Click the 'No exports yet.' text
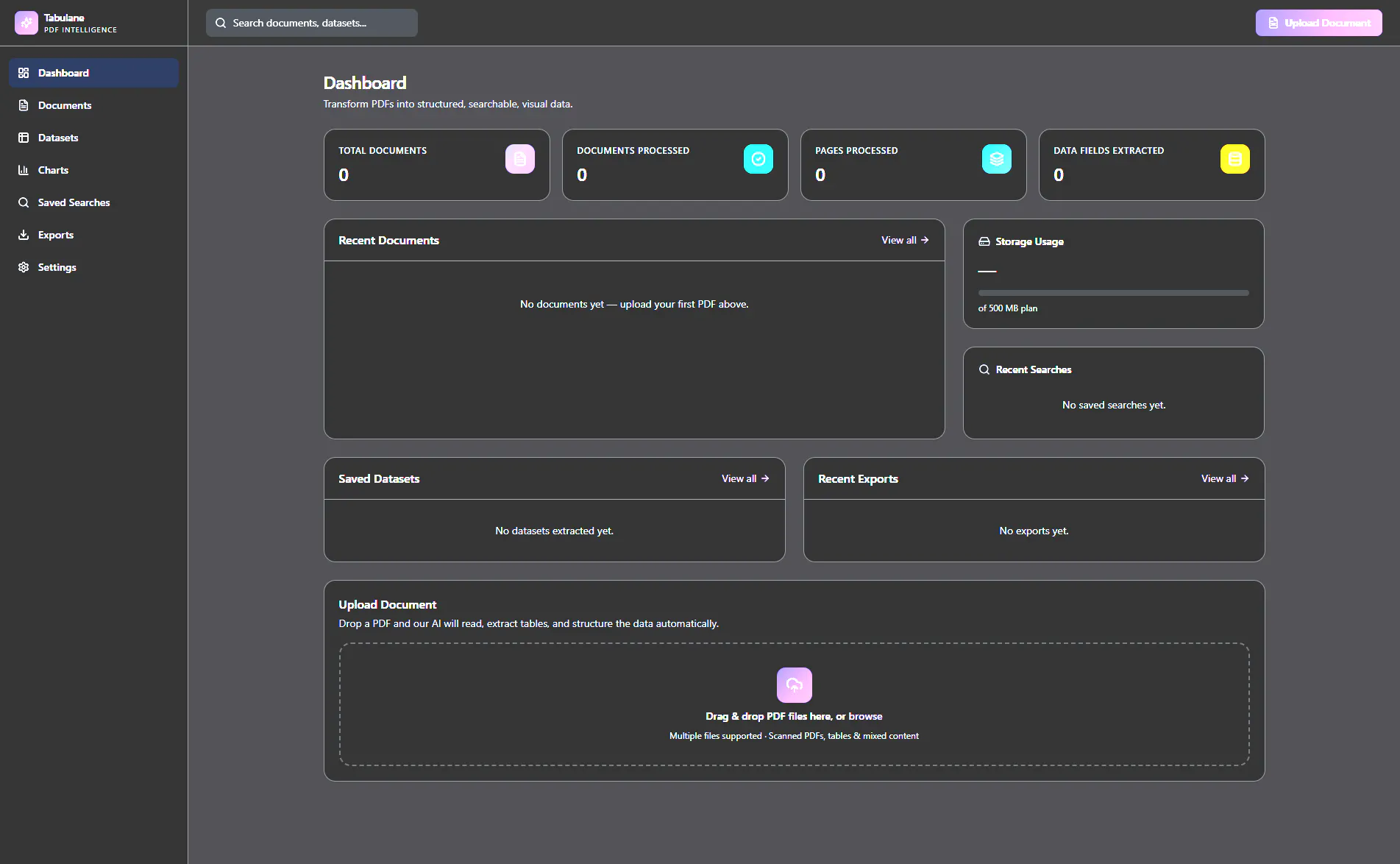Image resolution: width=1400 pixels, height=864 pixels. (x=1034, y=531)
